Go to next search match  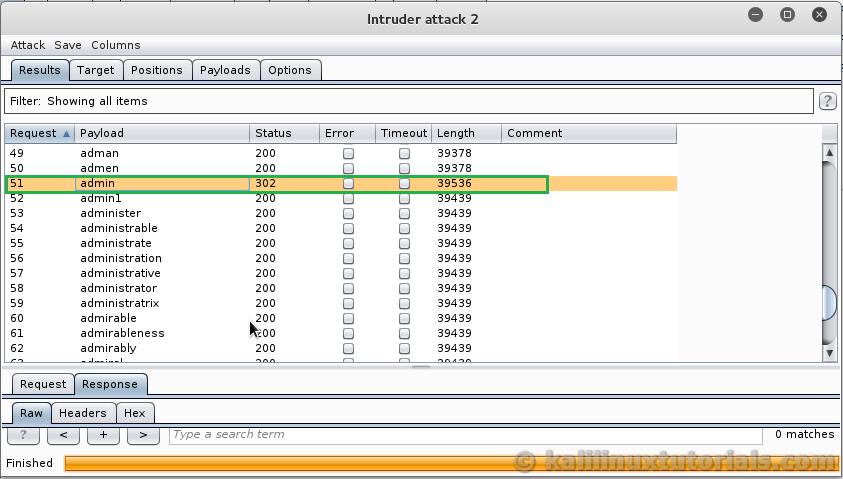click(143, 435)
